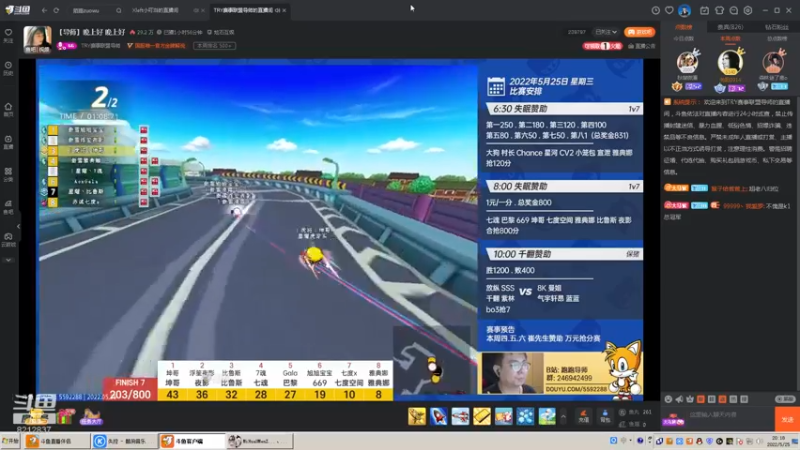Screen dimensions: 800x450
Task: Open the skin shirt icon in top bar
Action: coord(719,10)
